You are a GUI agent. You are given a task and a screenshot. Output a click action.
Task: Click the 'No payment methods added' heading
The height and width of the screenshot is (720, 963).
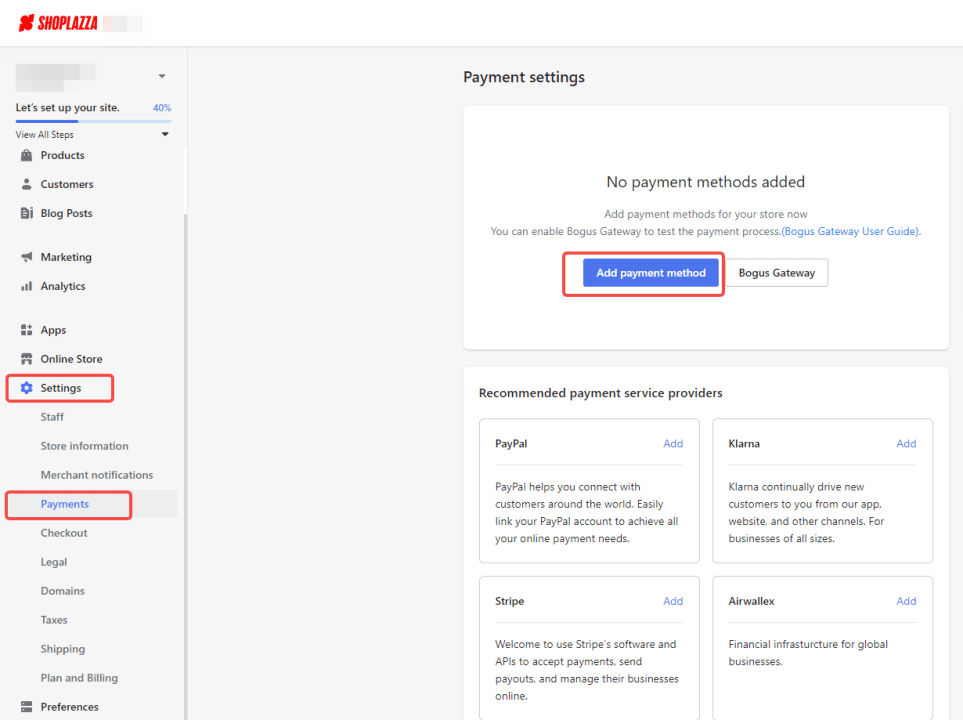pos(706,182)
